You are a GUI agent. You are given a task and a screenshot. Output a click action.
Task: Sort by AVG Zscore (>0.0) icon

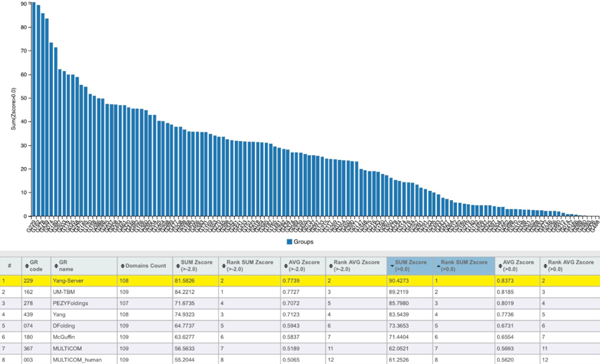pos(500,266)
